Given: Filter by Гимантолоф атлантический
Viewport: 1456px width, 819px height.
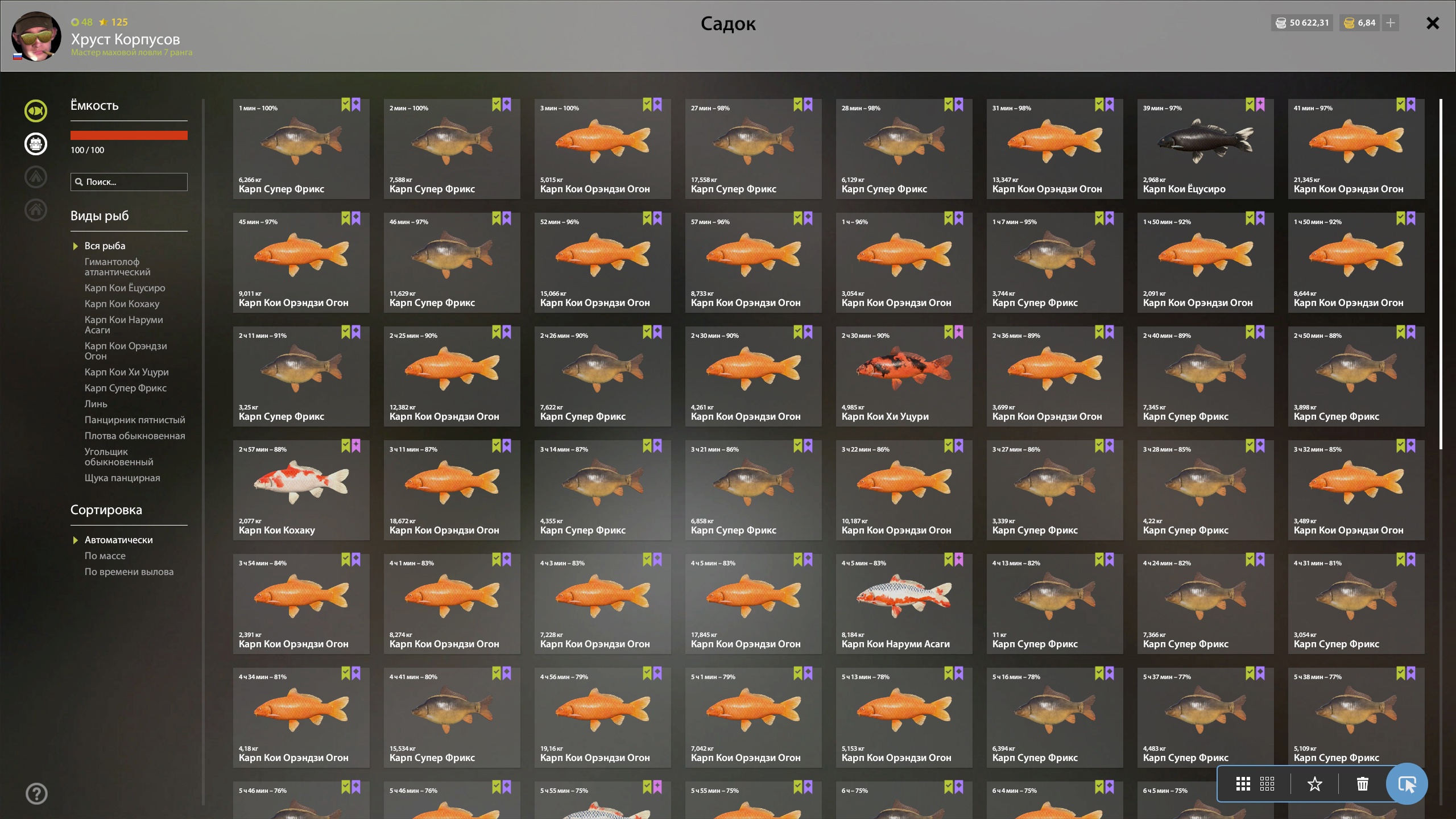Looking at the screenshot, I should pyautogui.click(x=118, y=267).
